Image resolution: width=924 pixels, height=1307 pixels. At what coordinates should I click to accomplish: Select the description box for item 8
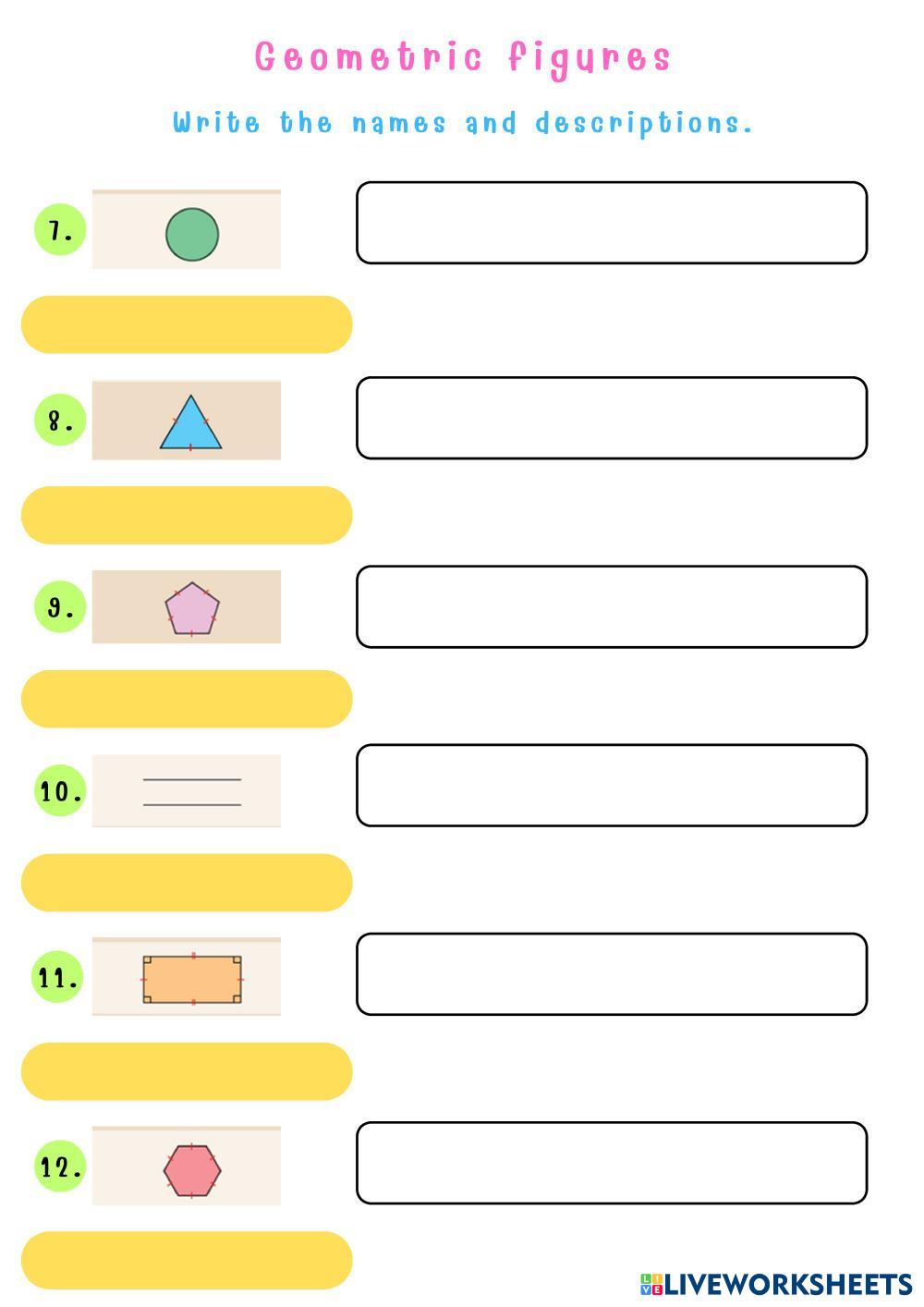point(611,418)
